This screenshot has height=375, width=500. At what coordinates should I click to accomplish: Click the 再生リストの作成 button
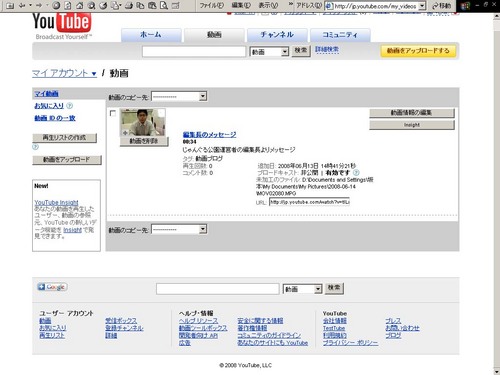pyautogui.click(x=65, y=138)
